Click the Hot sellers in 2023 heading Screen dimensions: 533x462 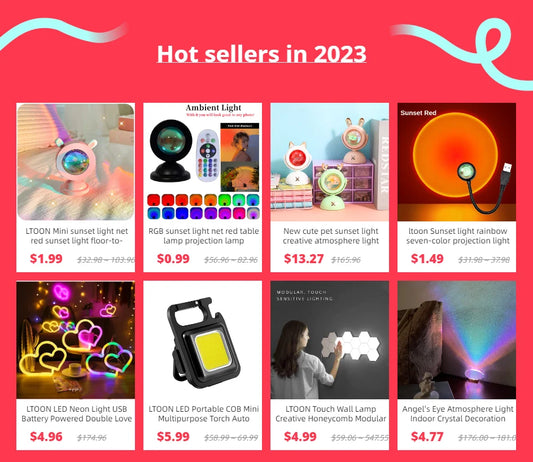coord(261,54)
